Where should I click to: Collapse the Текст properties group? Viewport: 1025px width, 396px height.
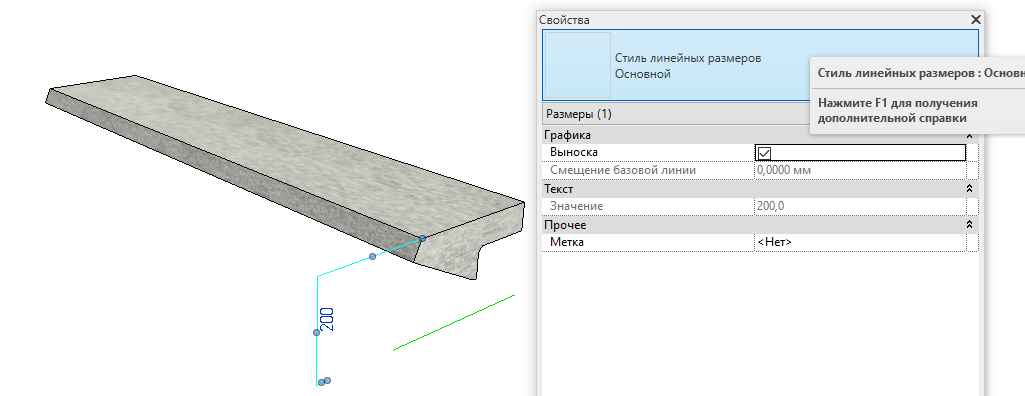(969, 189)
